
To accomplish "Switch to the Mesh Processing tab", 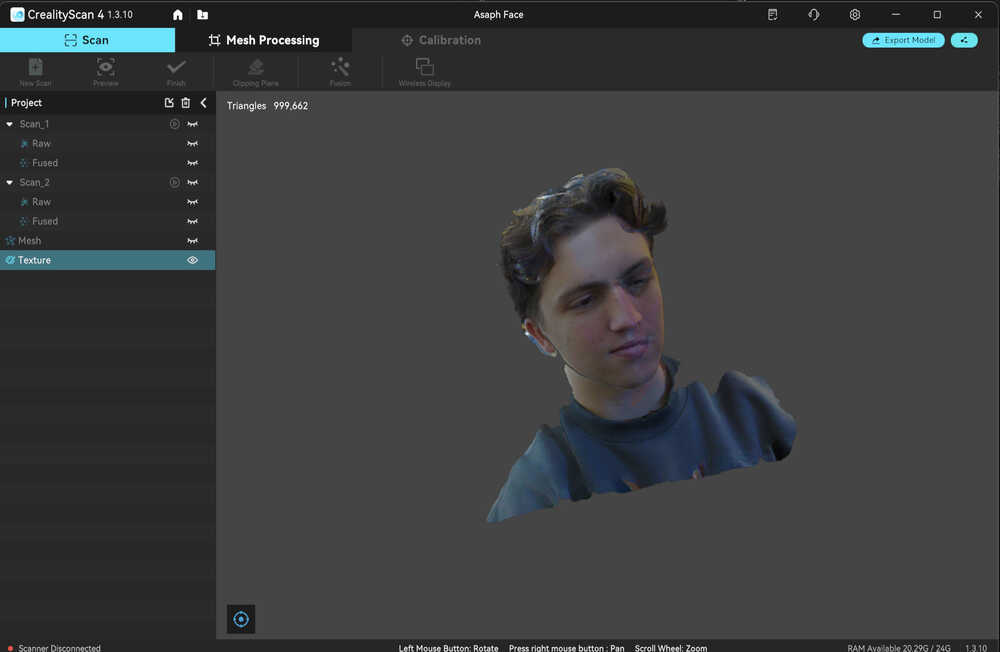I will [264, 40].
